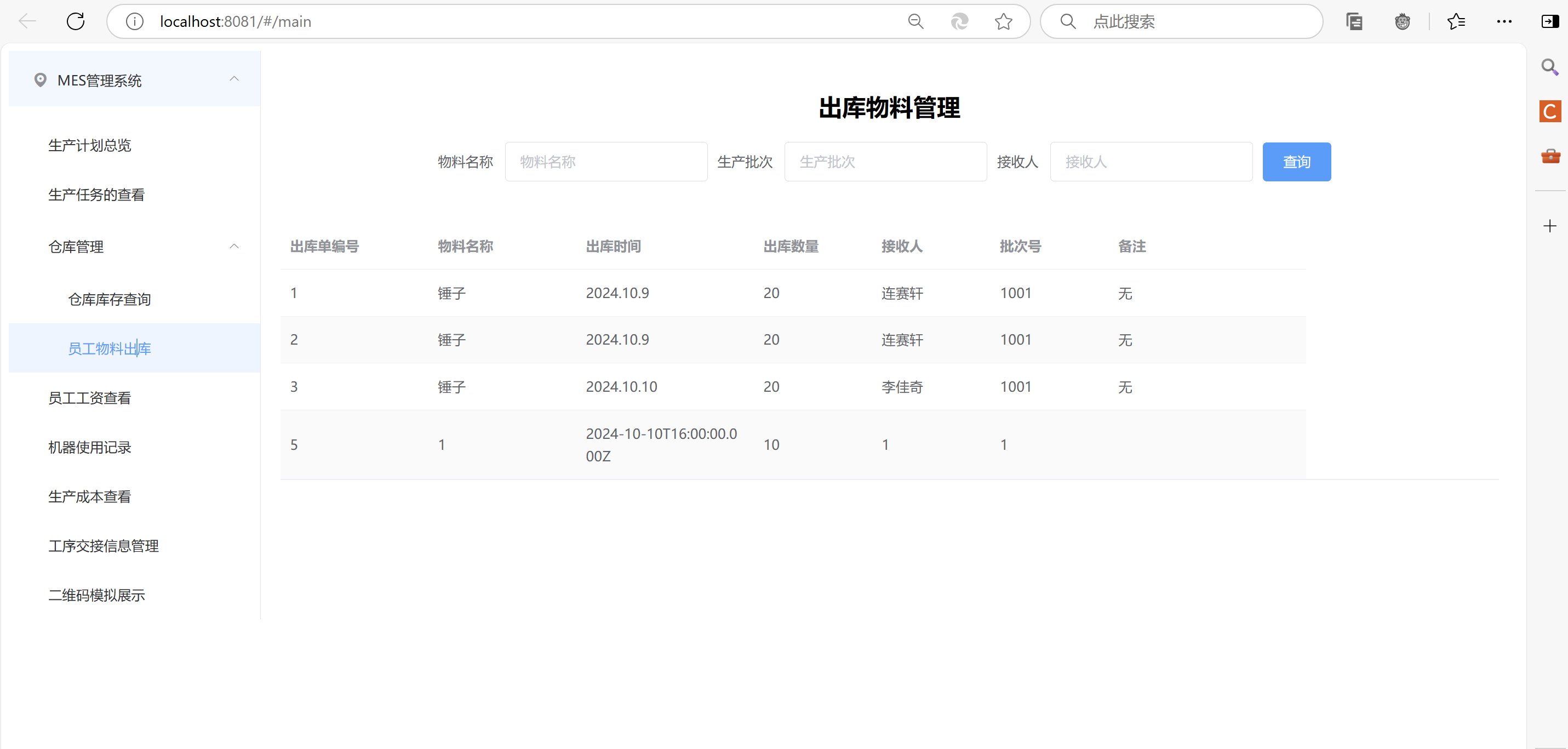This screenshot has height=749, width=1568.
Task: Click the plus icon in sidebar
Action: (x=1550, y=226)
